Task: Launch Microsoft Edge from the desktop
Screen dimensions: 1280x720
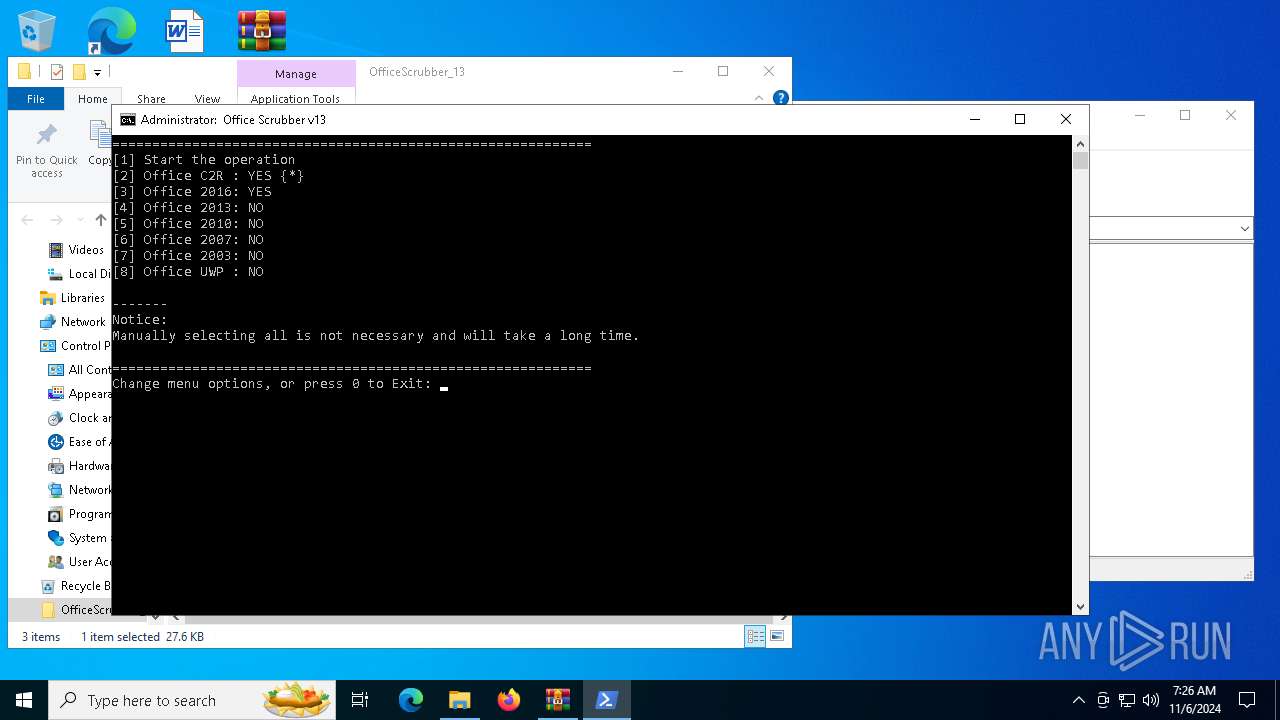Action: pyautogui.click(x=111, y=30)
